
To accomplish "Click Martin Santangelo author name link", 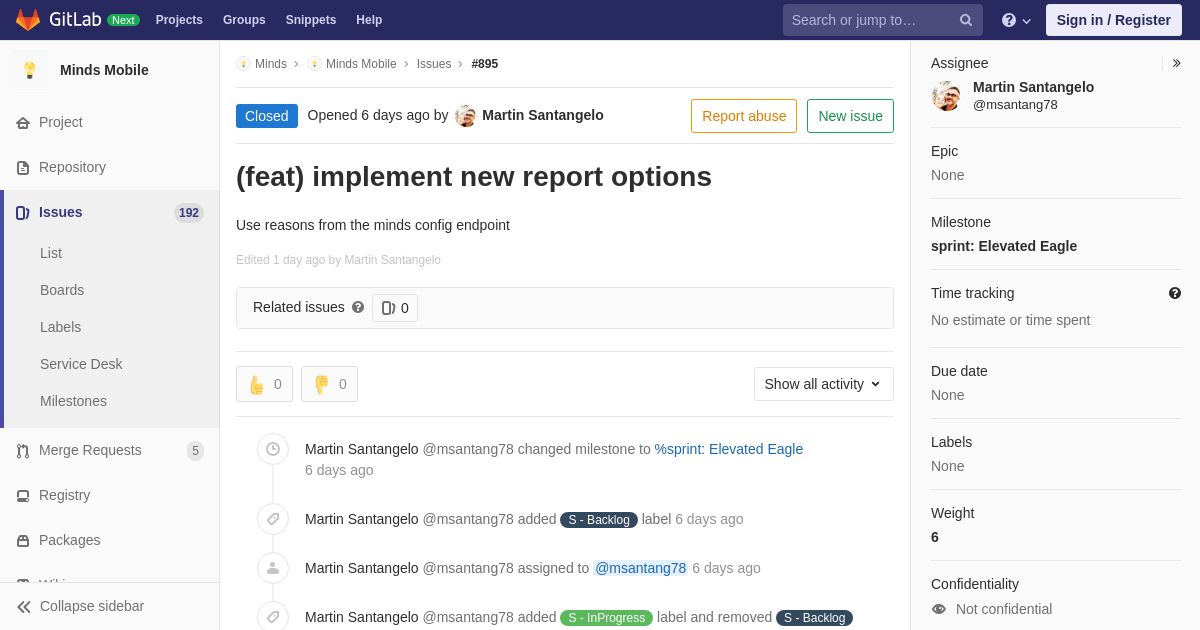I will point(543,115).
